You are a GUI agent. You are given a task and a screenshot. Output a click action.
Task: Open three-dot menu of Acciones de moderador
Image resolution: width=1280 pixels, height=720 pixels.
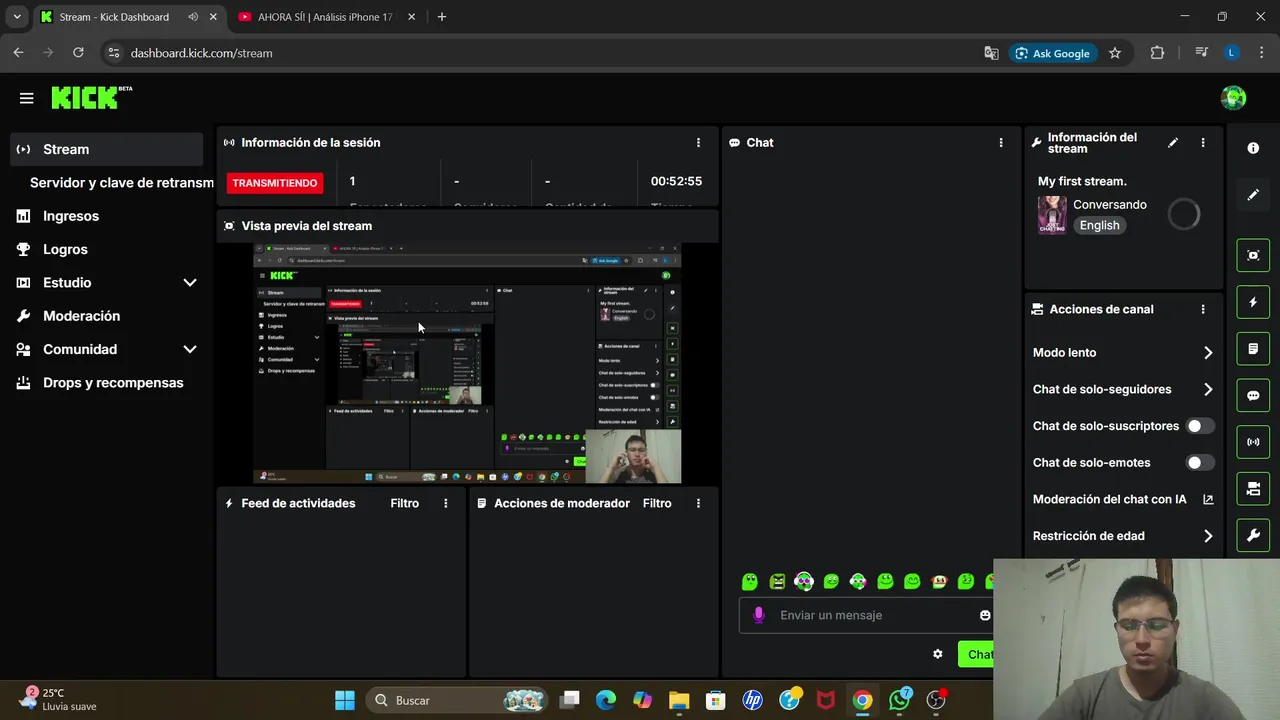pos(698,503)
